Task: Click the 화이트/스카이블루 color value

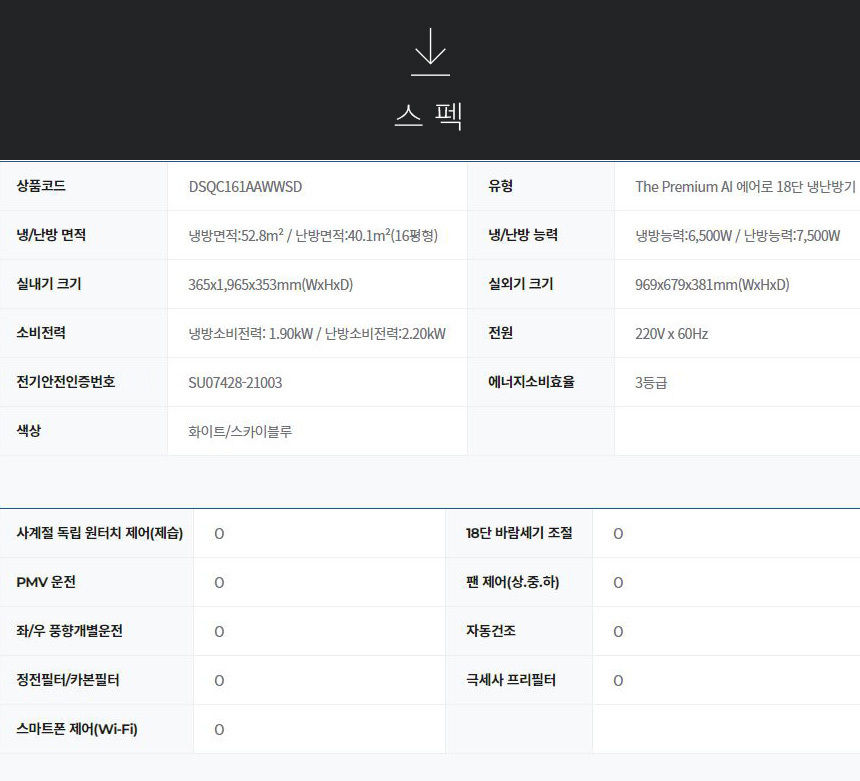Action: (240, 432)
